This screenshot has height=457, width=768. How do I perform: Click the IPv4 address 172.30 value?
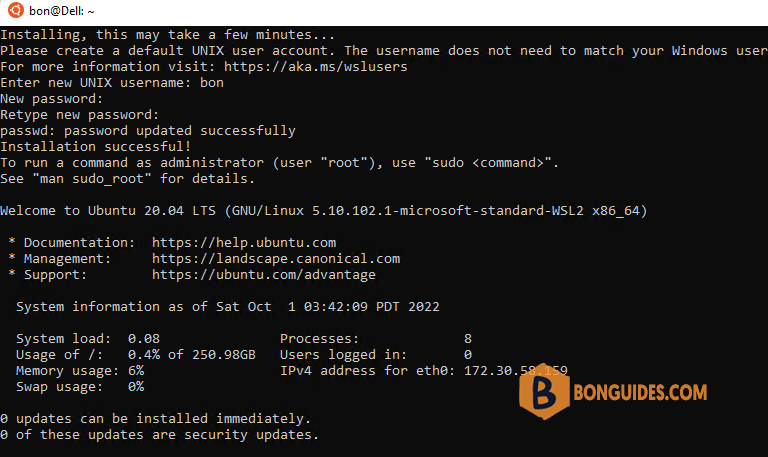[516, 371]
